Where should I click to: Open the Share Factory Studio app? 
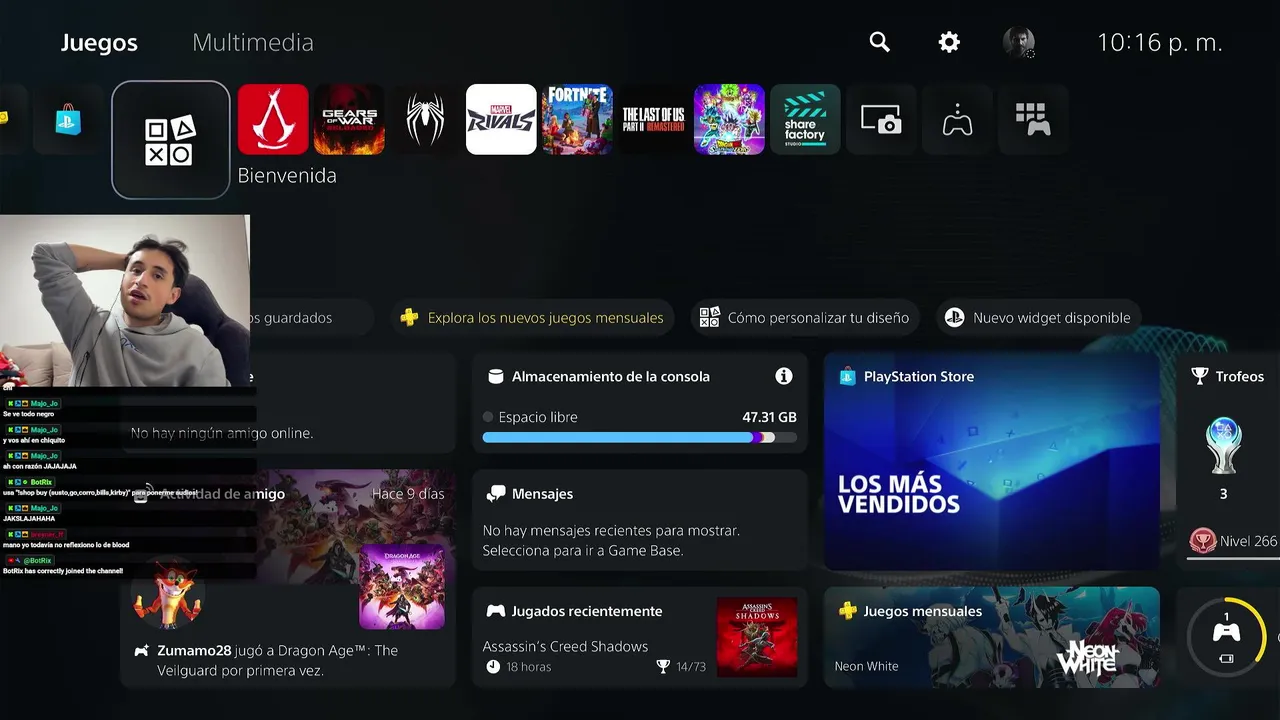(805, 120)
